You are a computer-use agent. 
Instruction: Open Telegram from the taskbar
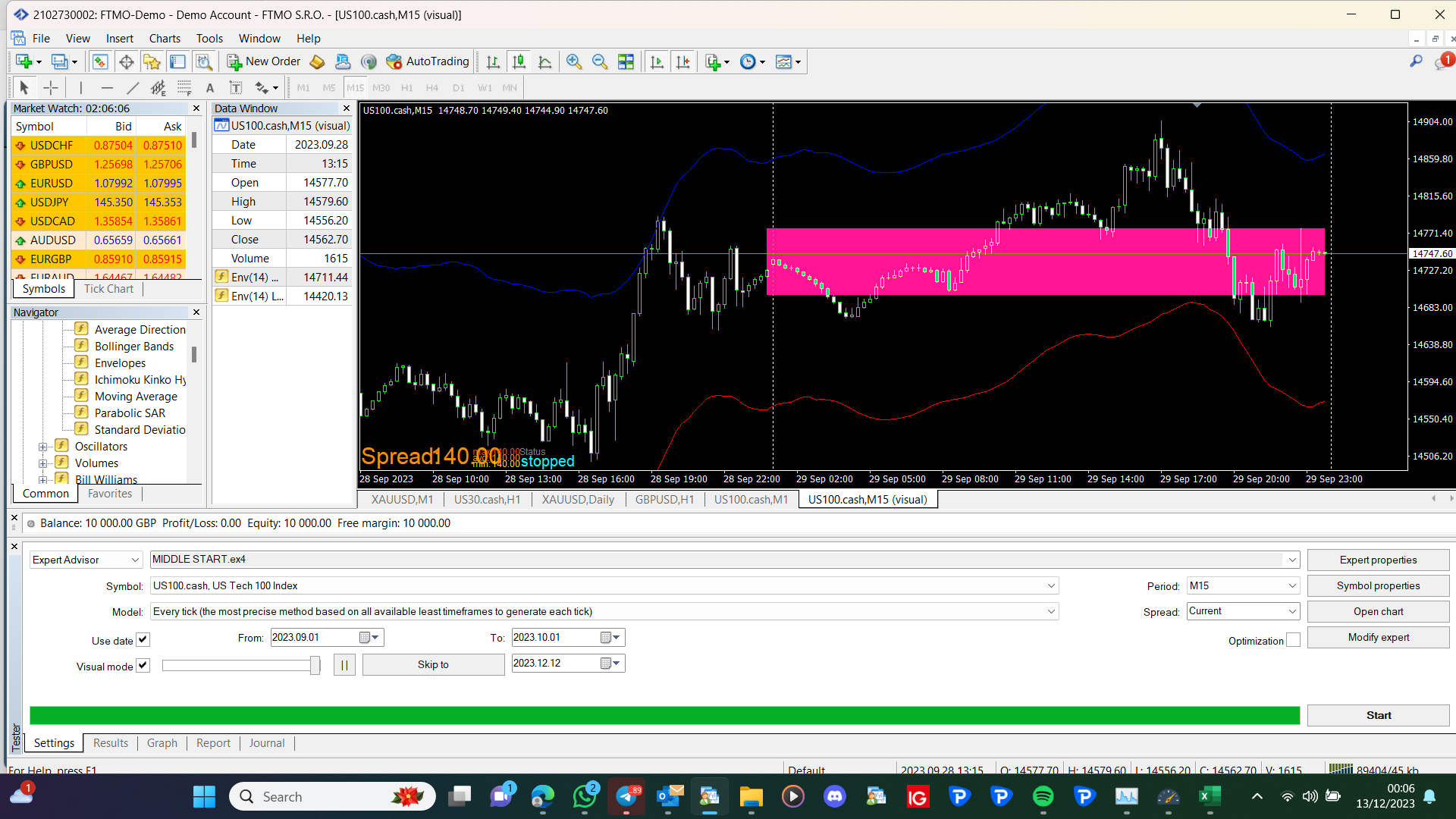(626, 796)
